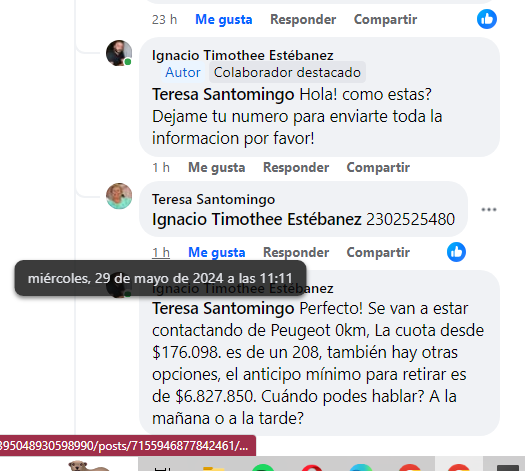Toggle Me gusta on the 23 h comment
This screenshot has height=471, width=525.
pyautogui.click(x=224, y=19)
